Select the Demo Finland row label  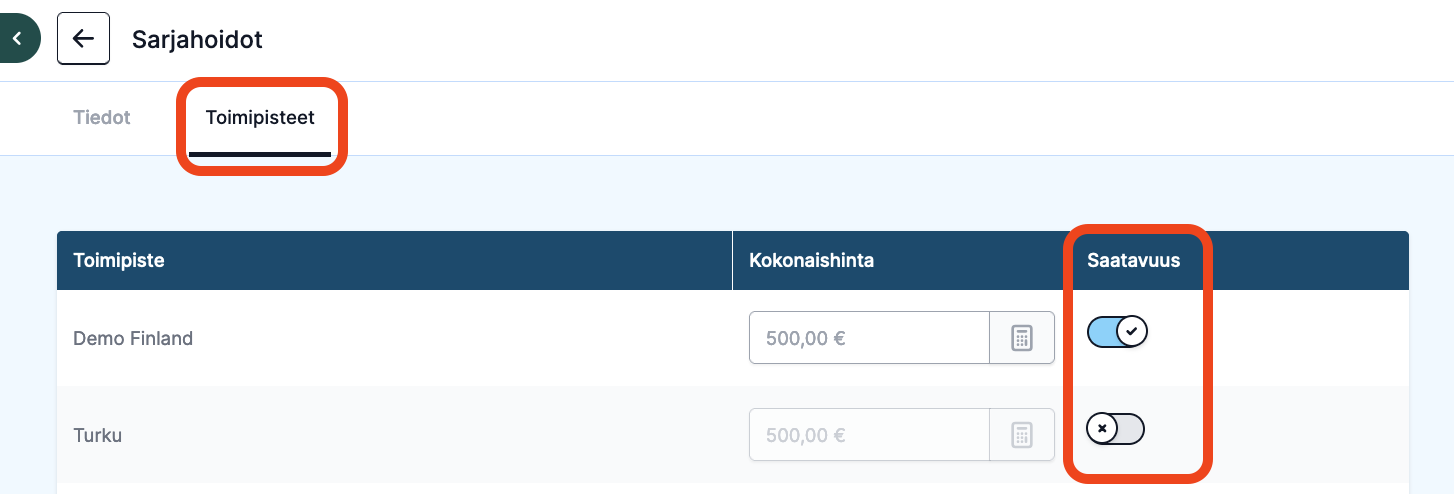coord(133,339)
